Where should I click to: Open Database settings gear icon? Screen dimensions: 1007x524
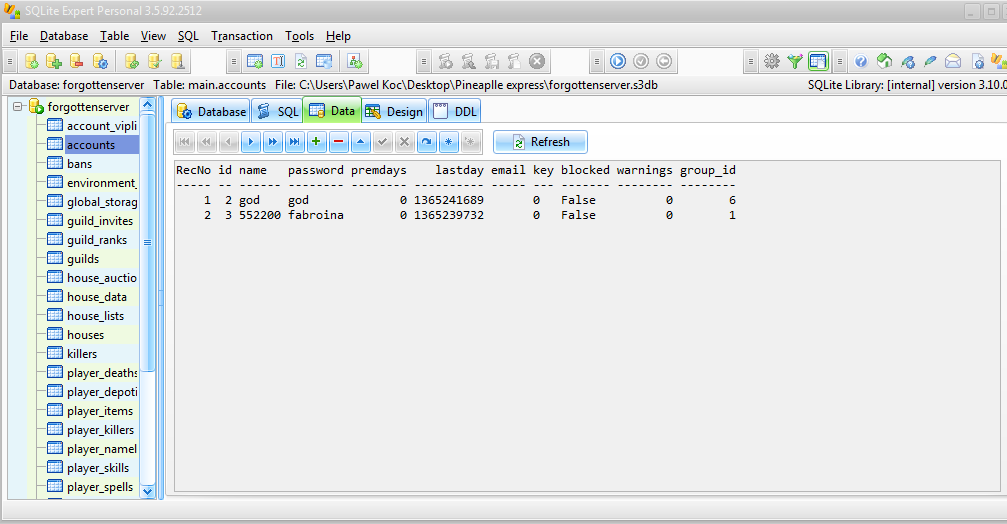(x=100, y=61)
